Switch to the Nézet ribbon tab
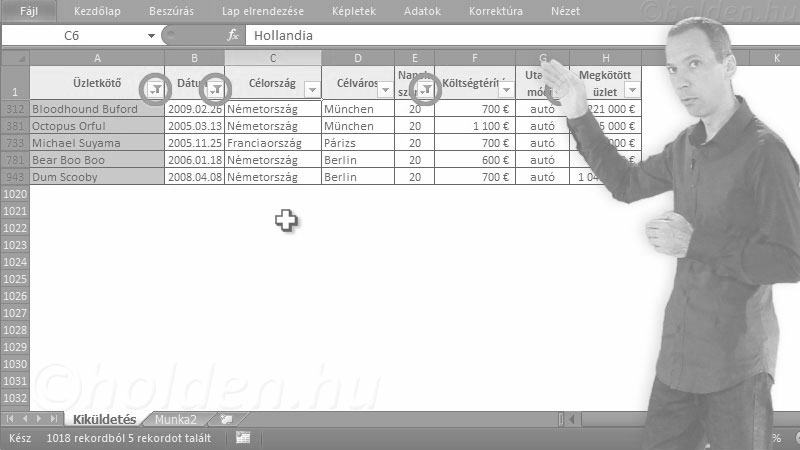Viewport: 800px width, 450px height. coord(565,11)
